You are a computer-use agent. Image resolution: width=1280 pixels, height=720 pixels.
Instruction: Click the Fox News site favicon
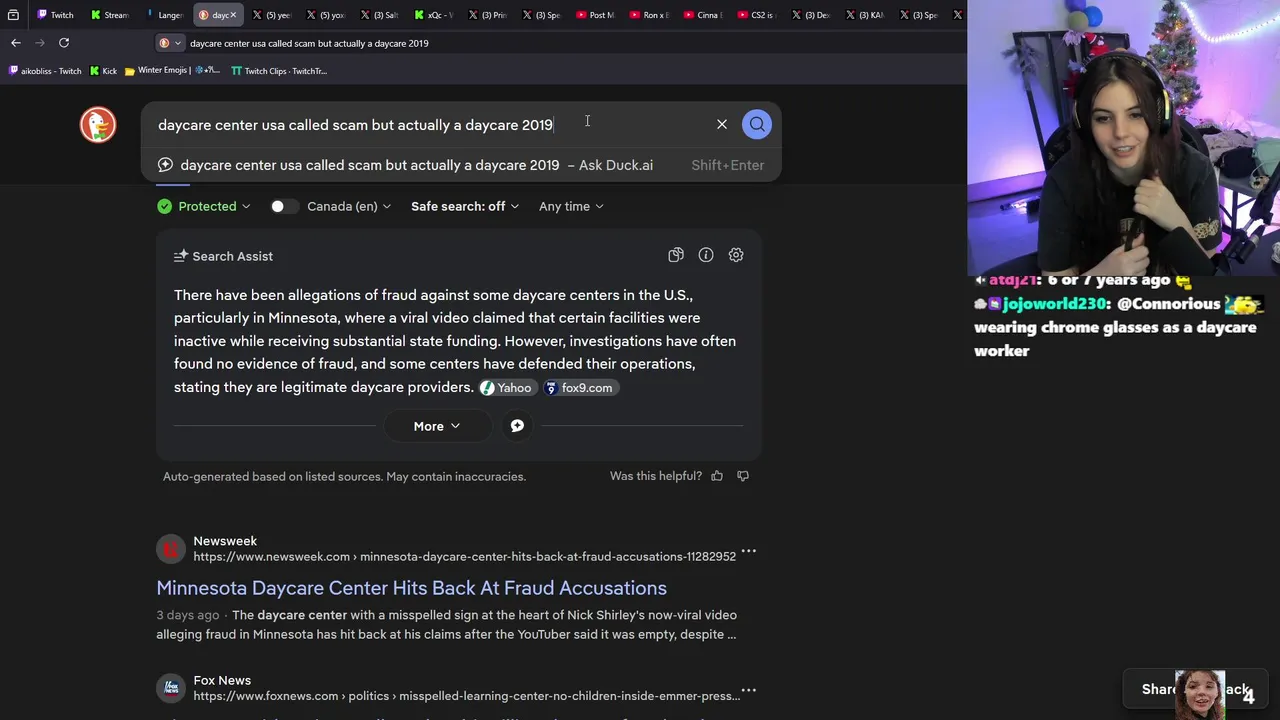tap(171, 688)
